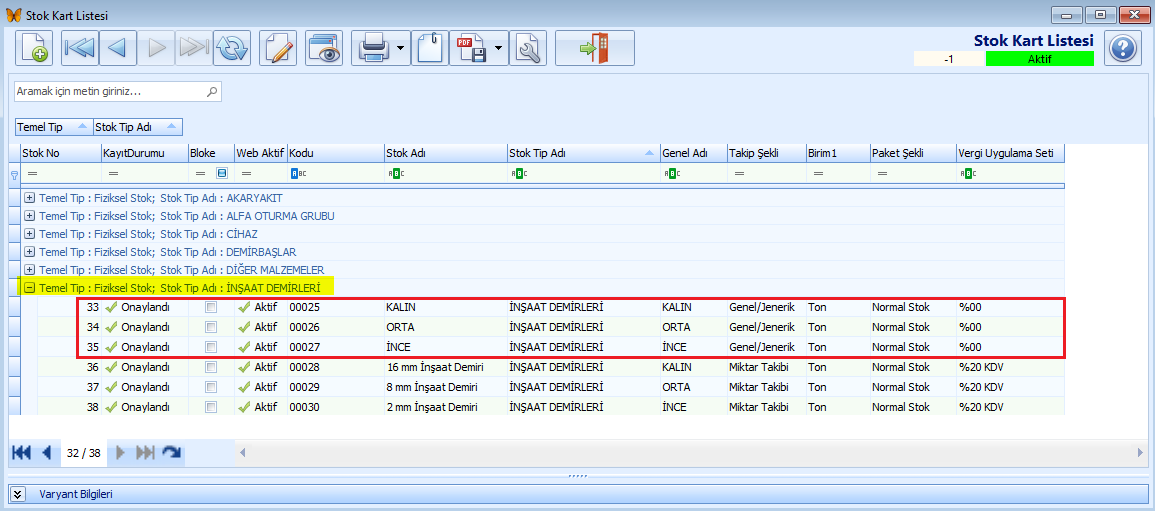Go to previous record in bottom navigator

(47, 453)
